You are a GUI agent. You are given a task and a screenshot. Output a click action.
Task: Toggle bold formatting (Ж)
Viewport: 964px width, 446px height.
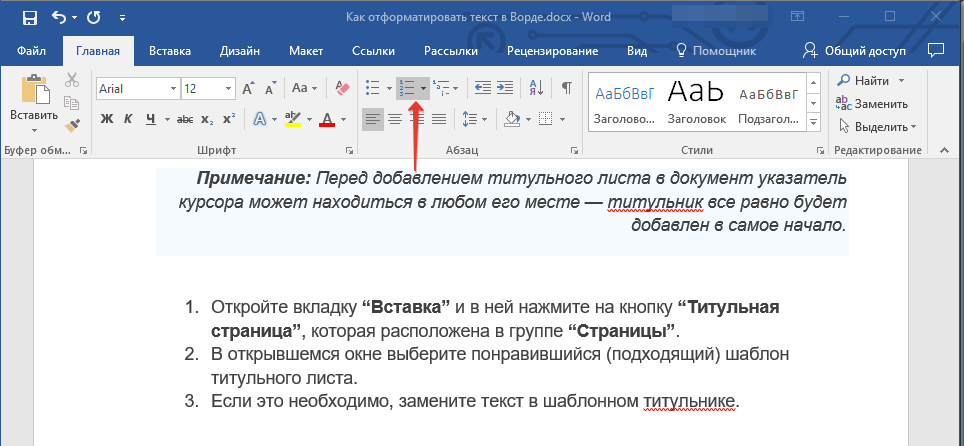[x=106, y=120]
